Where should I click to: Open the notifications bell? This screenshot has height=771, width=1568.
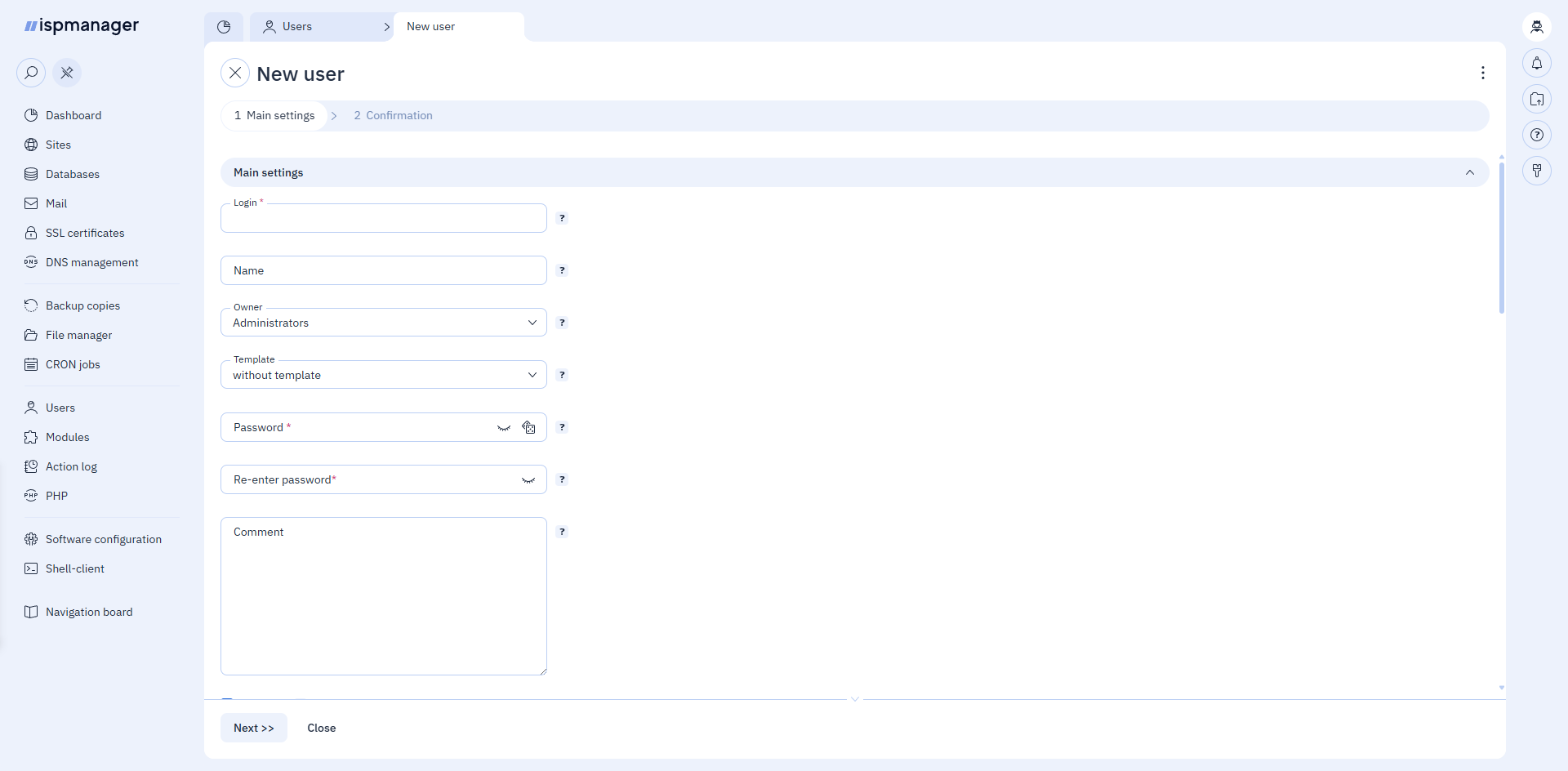(1537, 63)
